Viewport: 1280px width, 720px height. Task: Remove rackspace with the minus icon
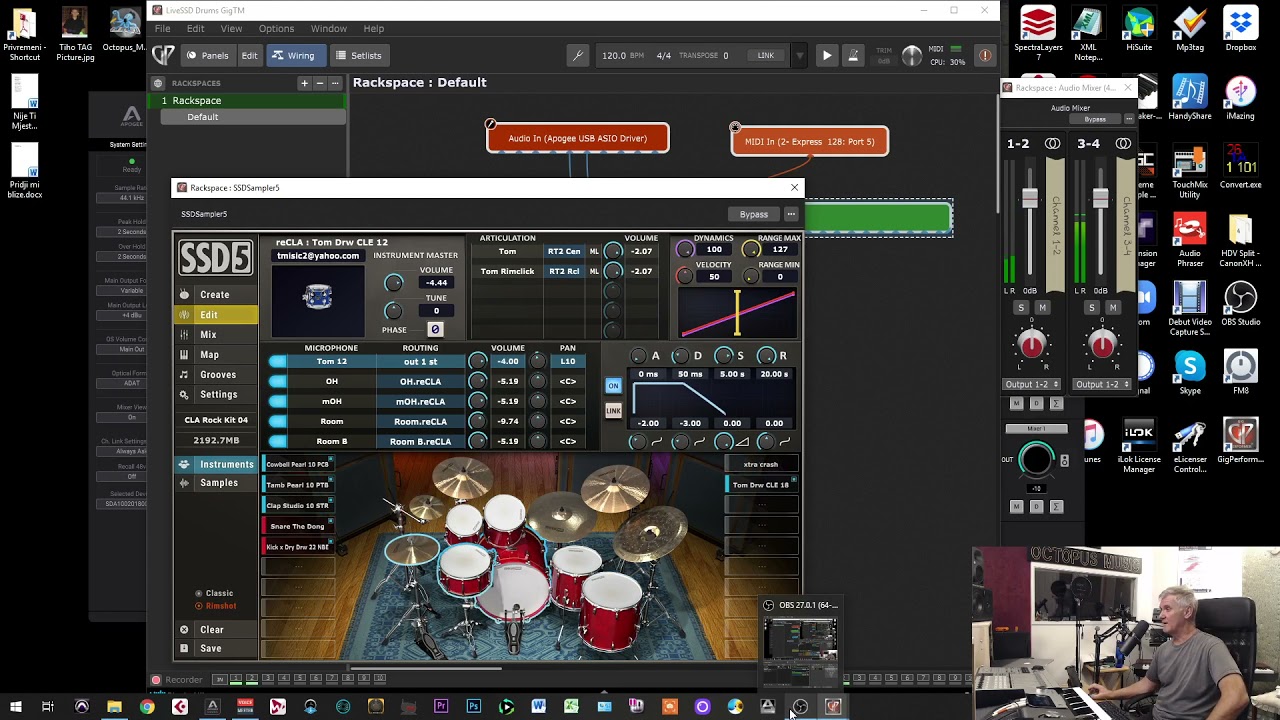(x=319, y=83)
